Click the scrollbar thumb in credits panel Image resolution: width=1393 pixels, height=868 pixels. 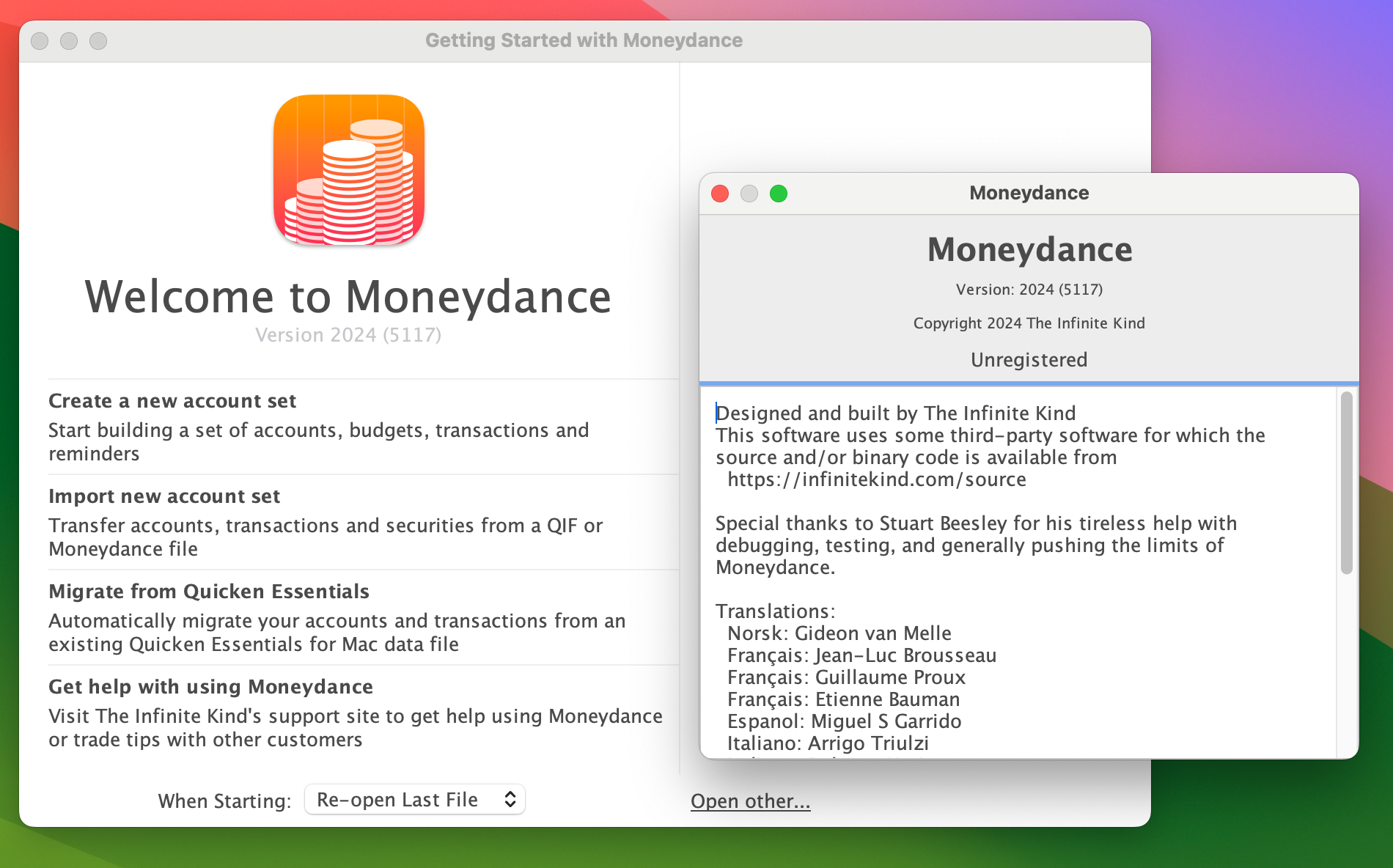click(x=1346, y=482)
